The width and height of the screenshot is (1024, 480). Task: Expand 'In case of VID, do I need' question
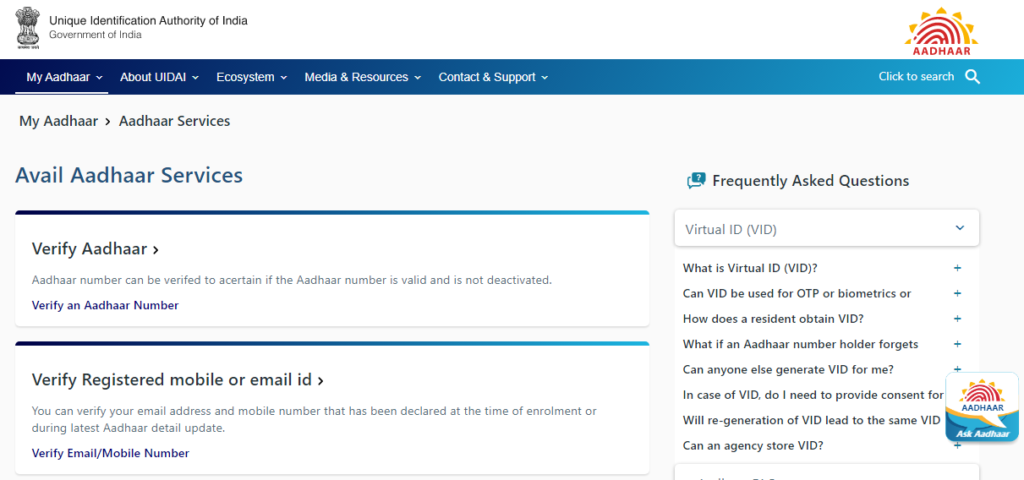point(813,395)
